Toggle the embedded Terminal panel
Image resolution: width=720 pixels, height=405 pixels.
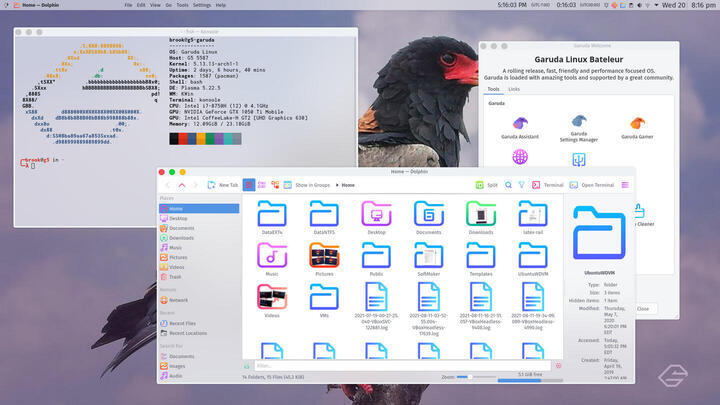[x=547, y=185]
